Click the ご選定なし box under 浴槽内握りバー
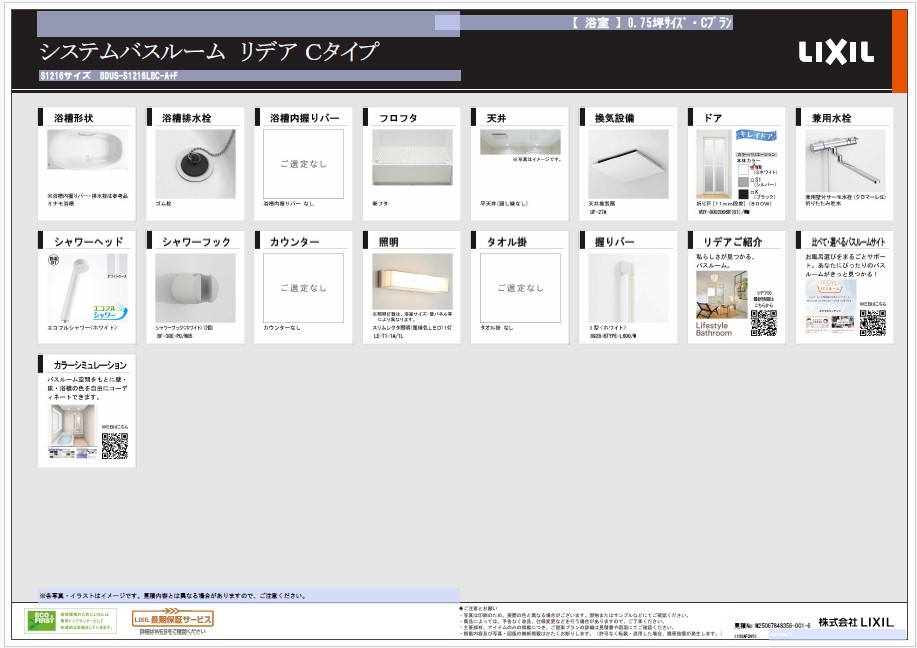This screenshot has height=648, width=917. [x=304, y=164]
